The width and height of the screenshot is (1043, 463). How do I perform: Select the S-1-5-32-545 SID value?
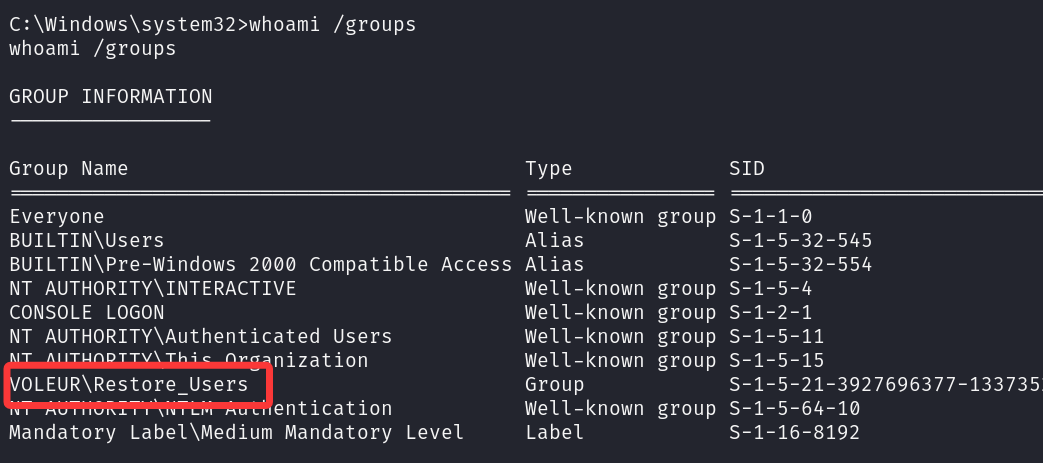(x=800, y=240)
